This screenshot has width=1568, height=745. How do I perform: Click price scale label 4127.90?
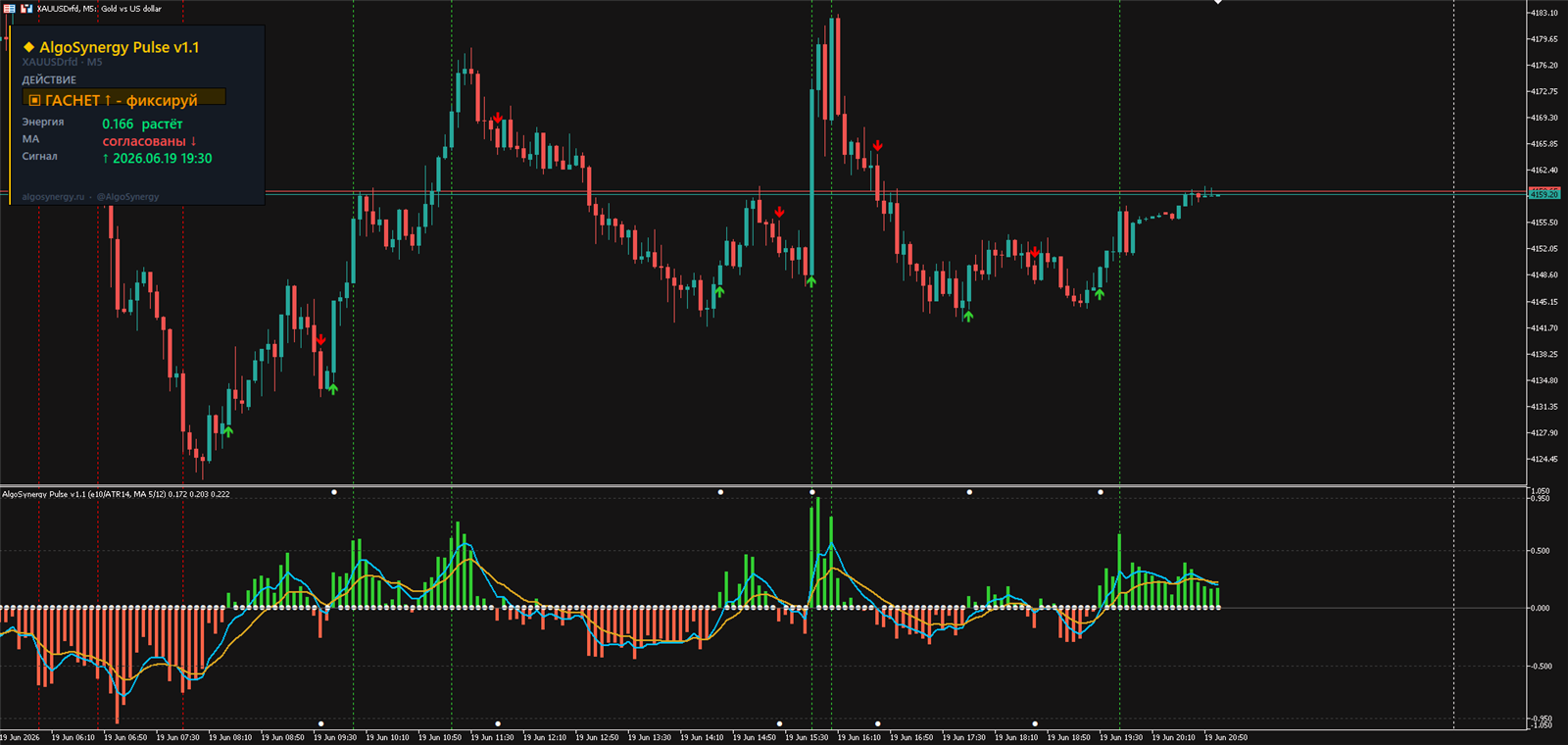pyautogui.click(x=1544, y=432)
